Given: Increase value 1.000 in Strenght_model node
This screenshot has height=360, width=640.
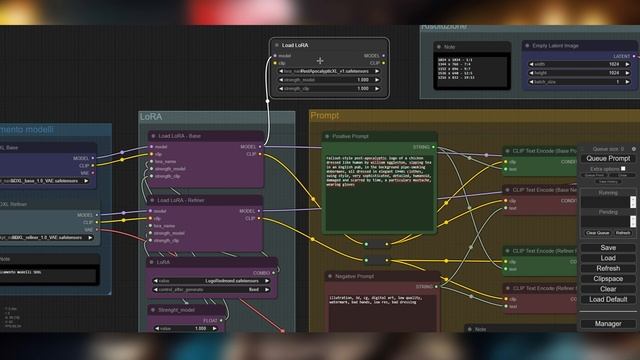Looking at the screenshot, I should (x=215, y=328).
